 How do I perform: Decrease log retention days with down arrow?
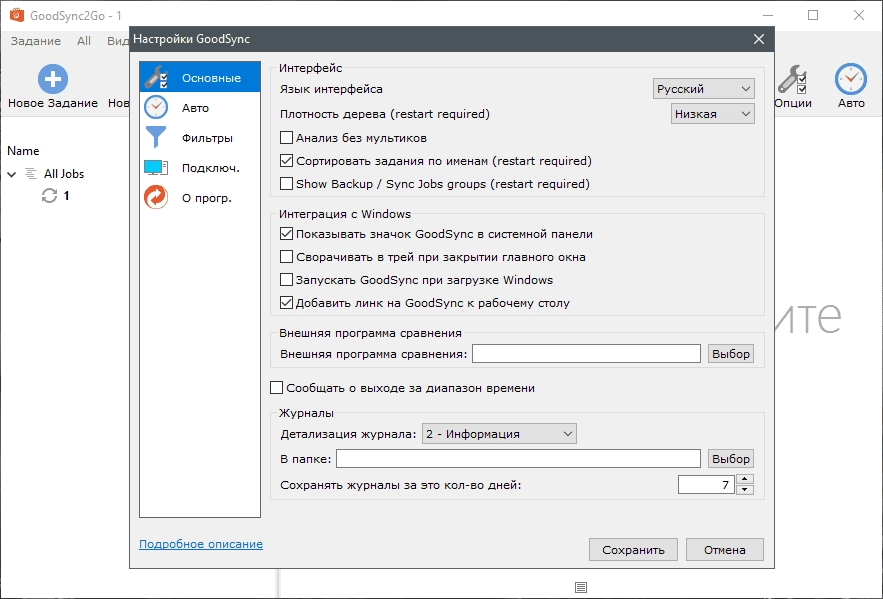[x=744, y=489]
